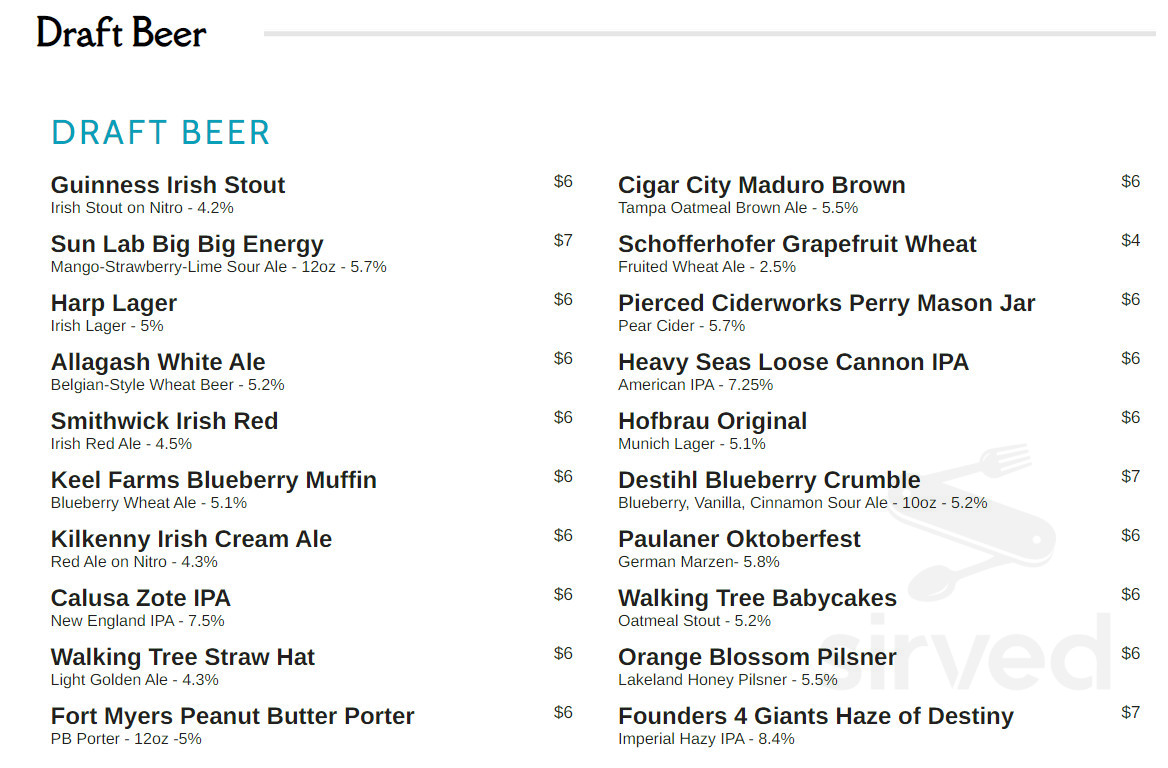Select the teal DRAFT BEER section heading
The height and width of the screenshot is (768, 1168).
161,132
